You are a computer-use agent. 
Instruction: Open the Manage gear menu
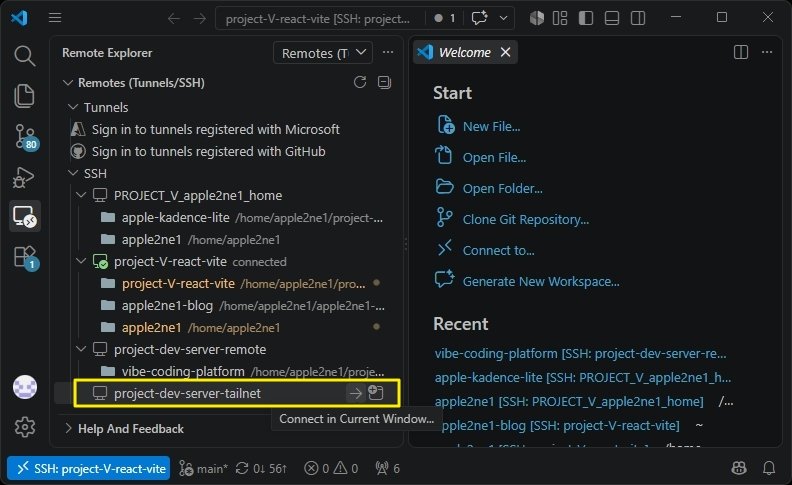(25, 427)
